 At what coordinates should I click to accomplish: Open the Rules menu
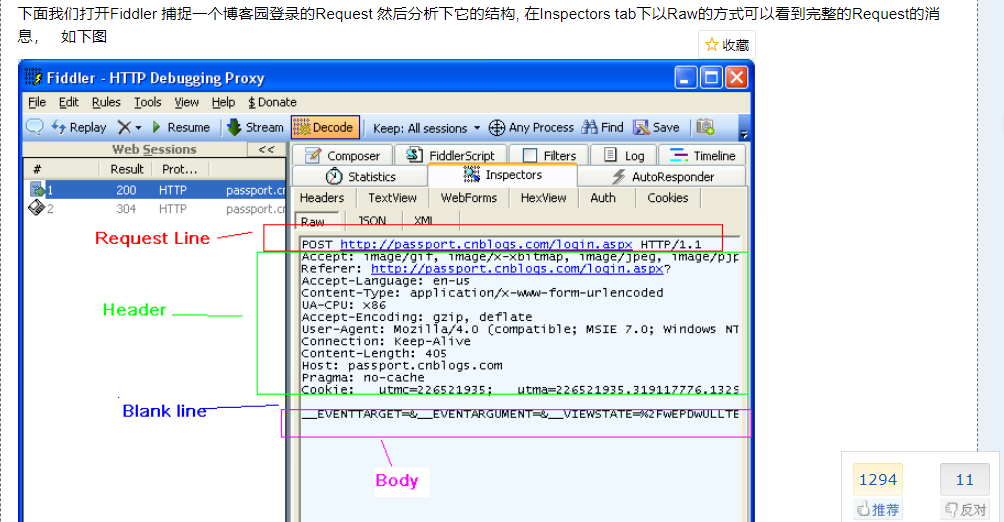(106, 102)
